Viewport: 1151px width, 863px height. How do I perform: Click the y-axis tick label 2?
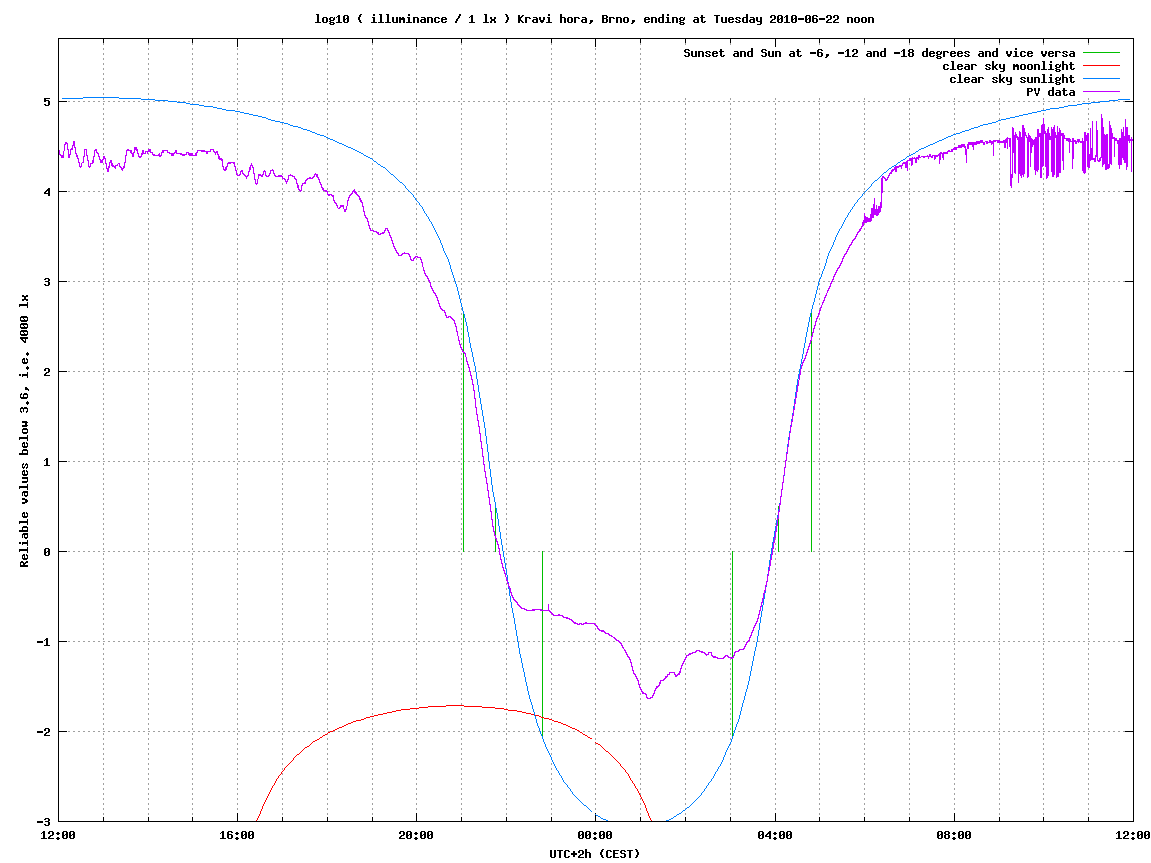click(x=47, y=372)
